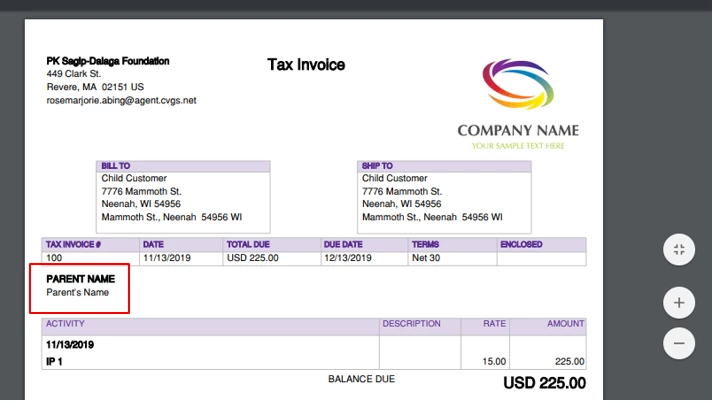The height and width of the screenshot is (409, 713).
Task: Click the fit-to-page collapse icon
Action: 678,249
